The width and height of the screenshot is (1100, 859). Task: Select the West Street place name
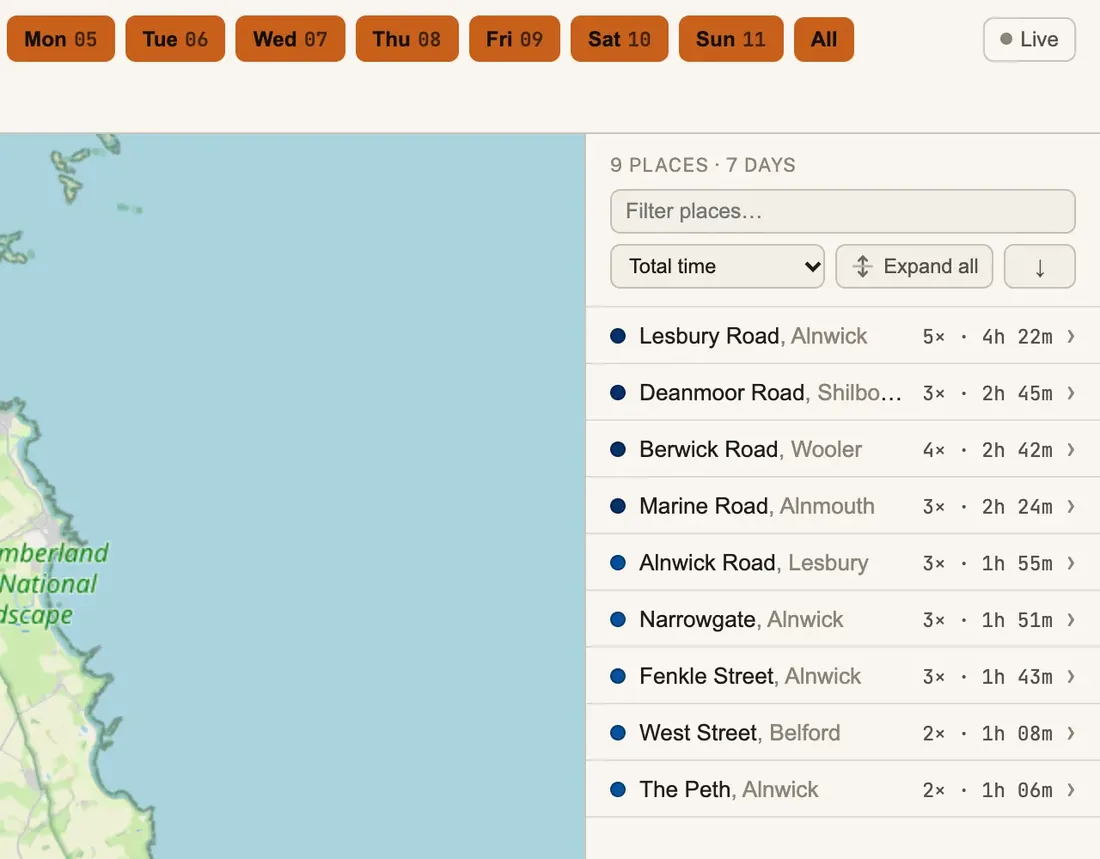[x=698, y=733]
